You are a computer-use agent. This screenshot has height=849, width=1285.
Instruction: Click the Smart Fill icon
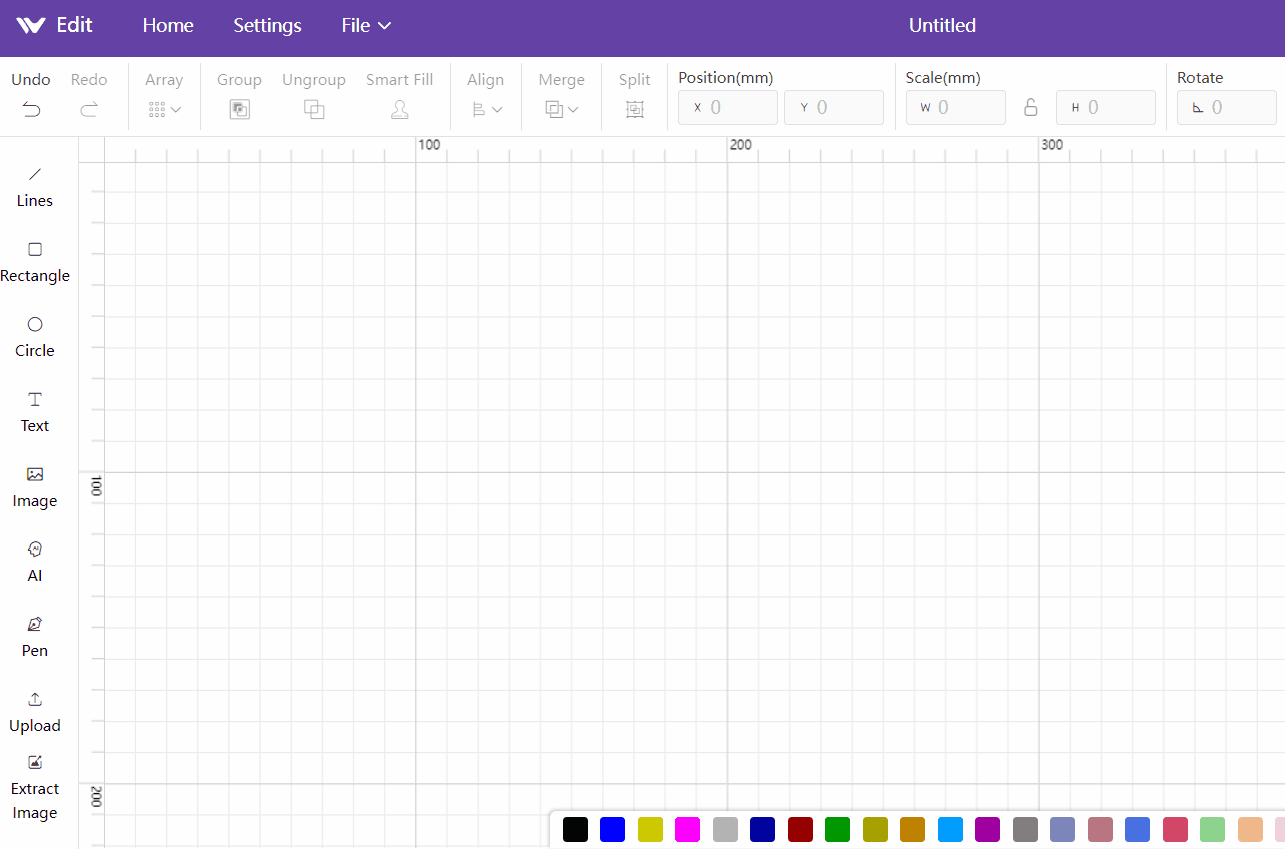pos(400,110)
